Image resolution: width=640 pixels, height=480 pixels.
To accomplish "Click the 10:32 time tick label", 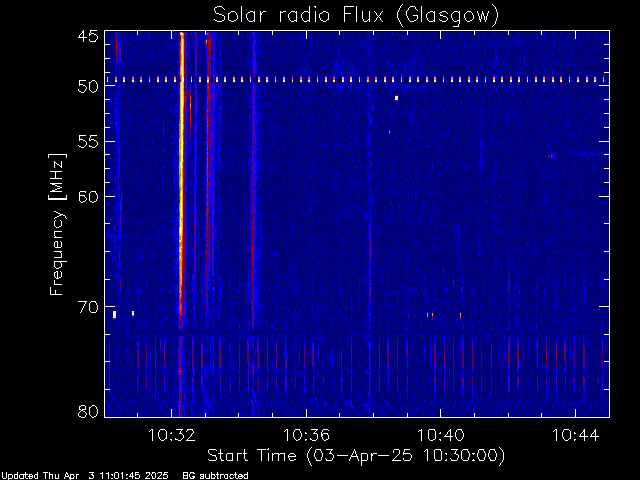I will click(171, 435).
